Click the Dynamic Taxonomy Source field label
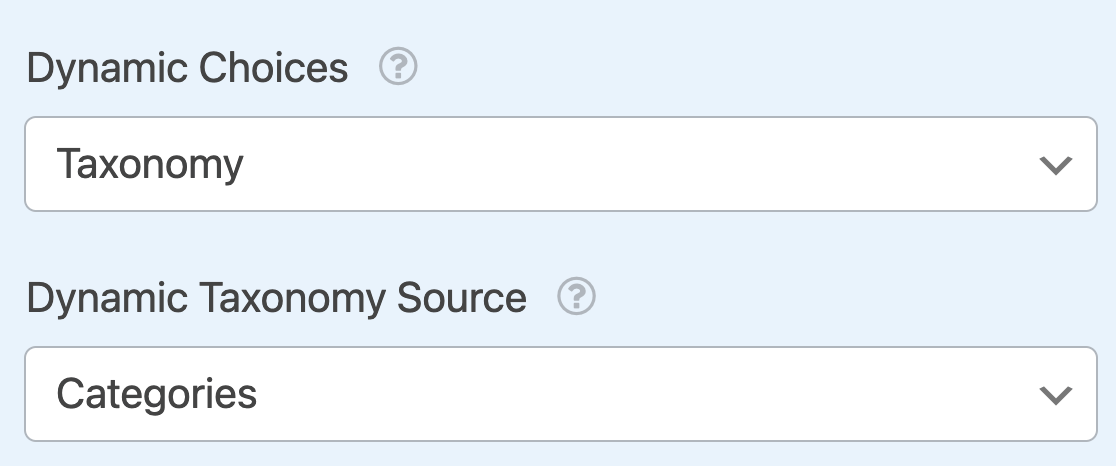The width and height of the screenshot is (1116, 466). pyautogui.click(x=276, y=299)
